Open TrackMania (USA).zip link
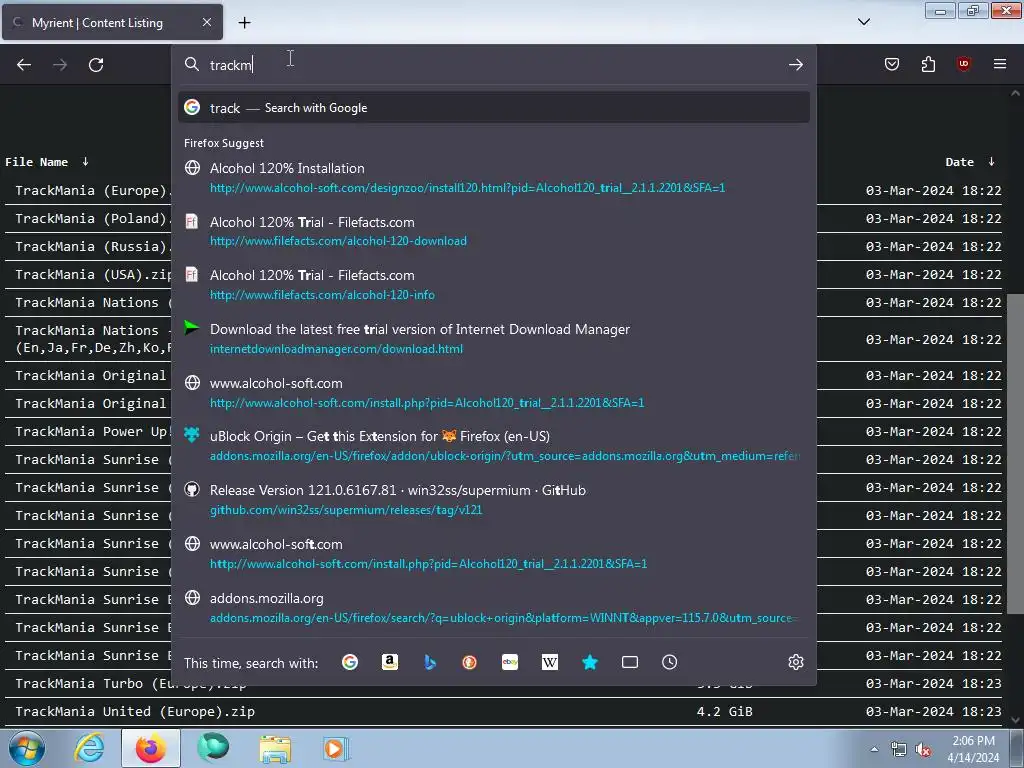This screenshot has height=768, width=1024. click(x=93, y=275)
